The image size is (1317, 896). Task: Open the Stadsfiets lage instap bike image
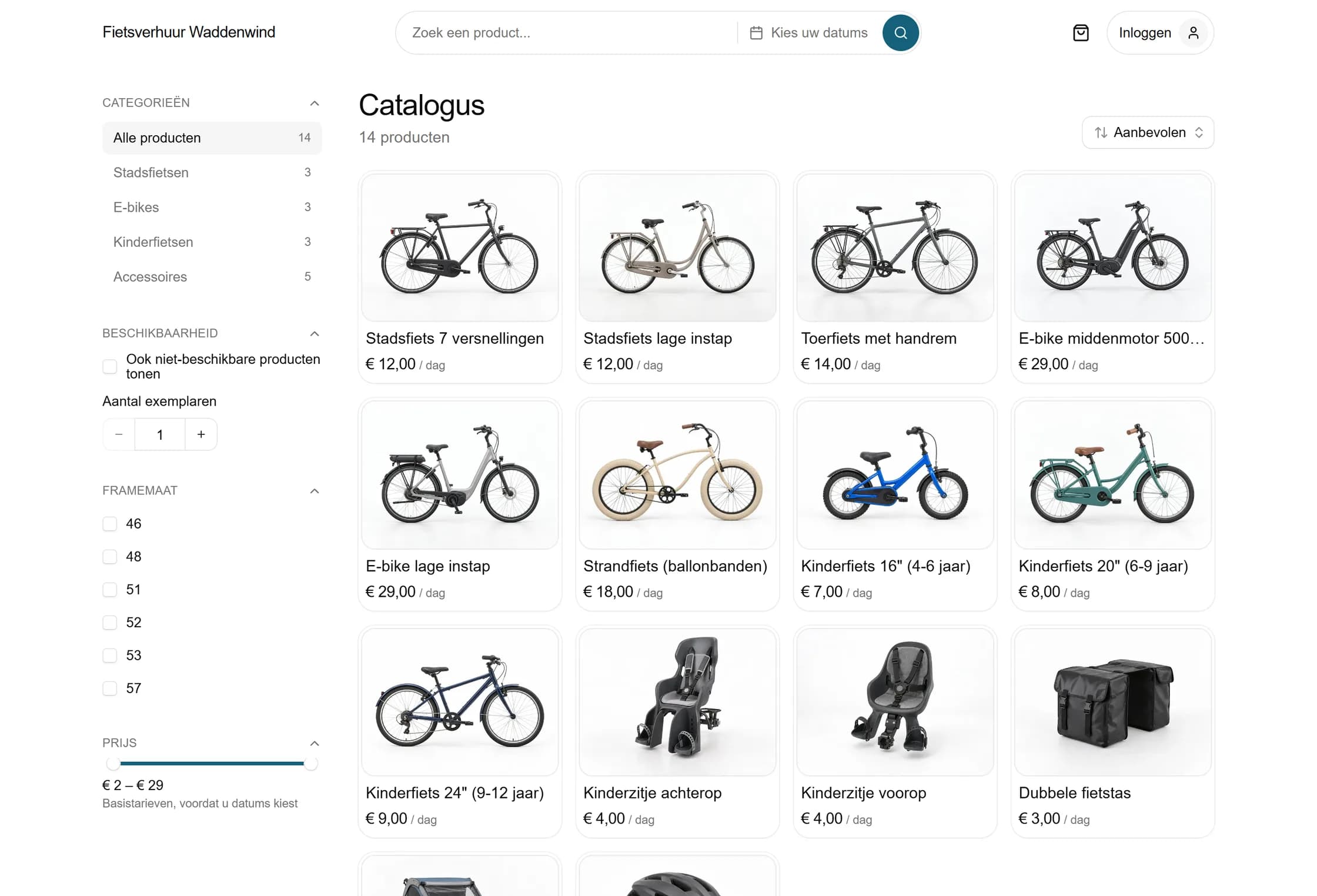click(677, 248)
